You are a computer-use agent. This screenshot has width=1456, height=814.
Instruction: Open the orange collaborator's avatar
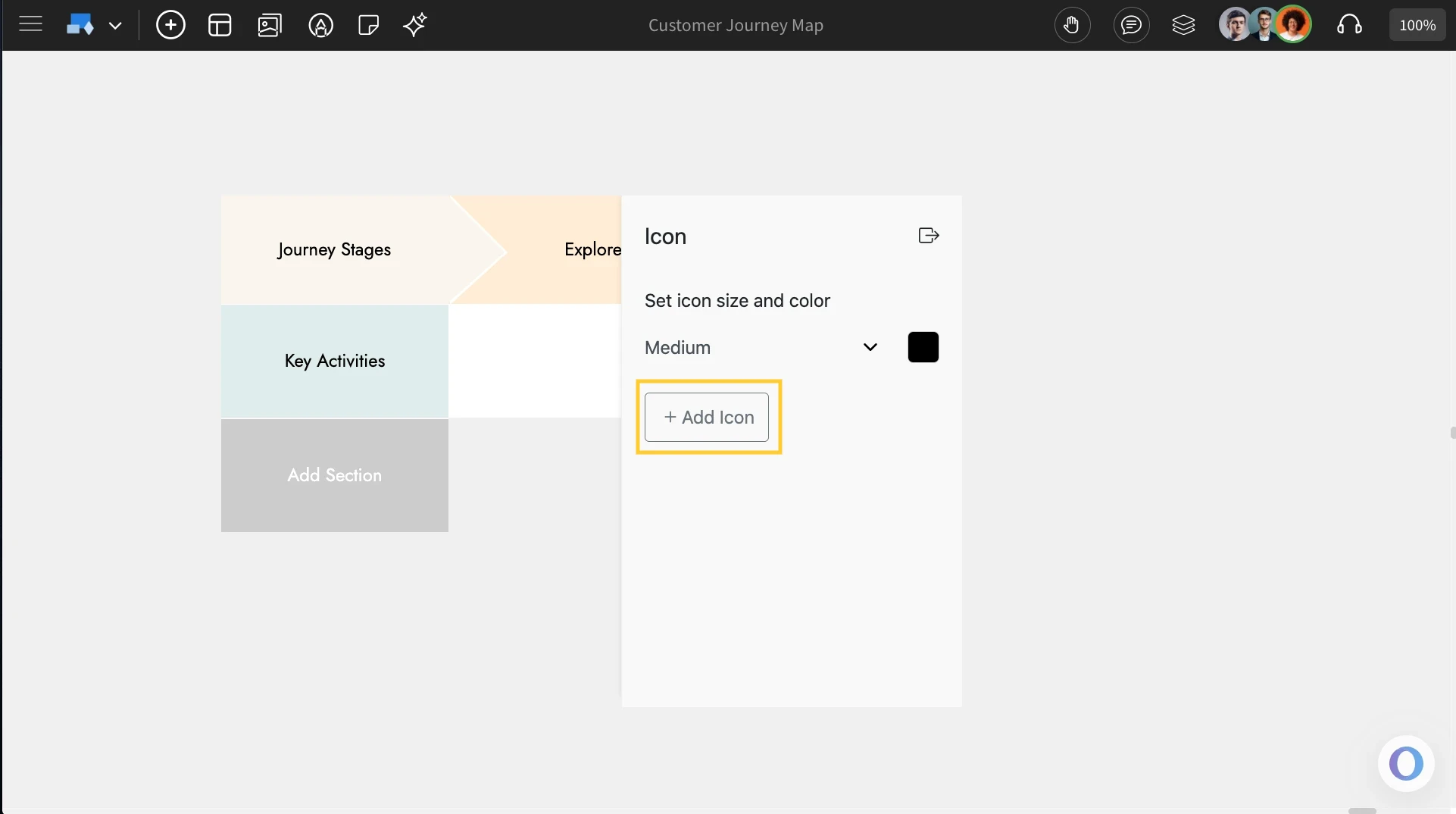(x=1295, y=24)
